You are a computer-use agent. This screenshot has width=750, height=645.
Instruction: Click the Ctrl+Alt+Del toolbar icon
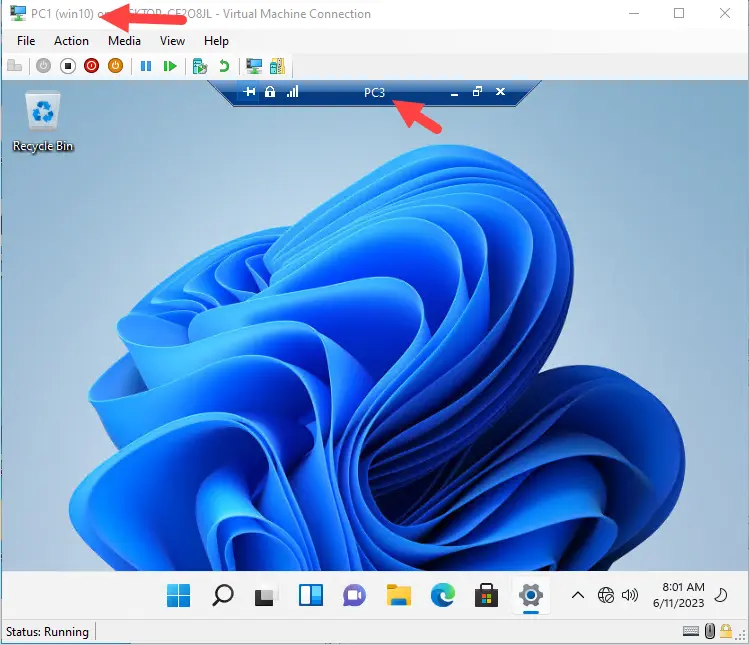[x=15, y=66]
